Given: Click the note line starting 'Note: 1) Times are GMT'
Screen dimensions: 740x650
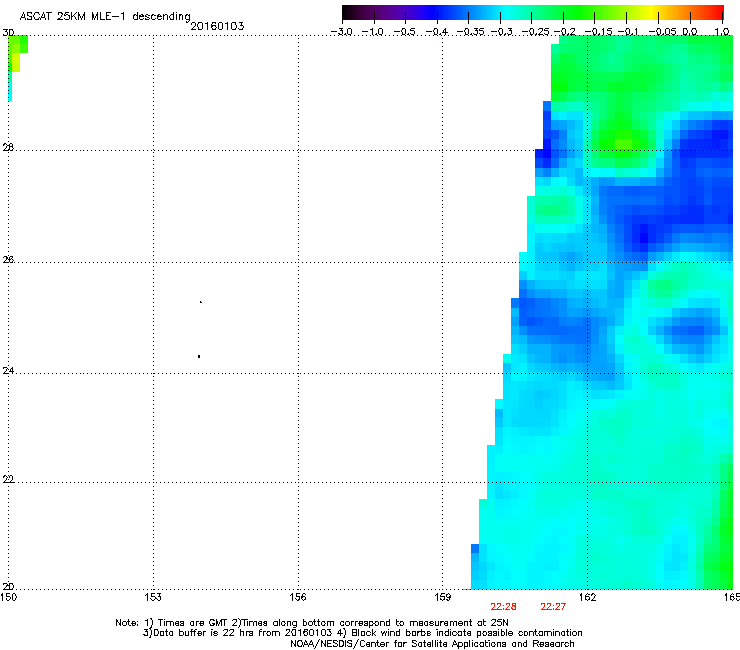Looking at the screenshot, I should pyautogui.click(x=311, y=623).
